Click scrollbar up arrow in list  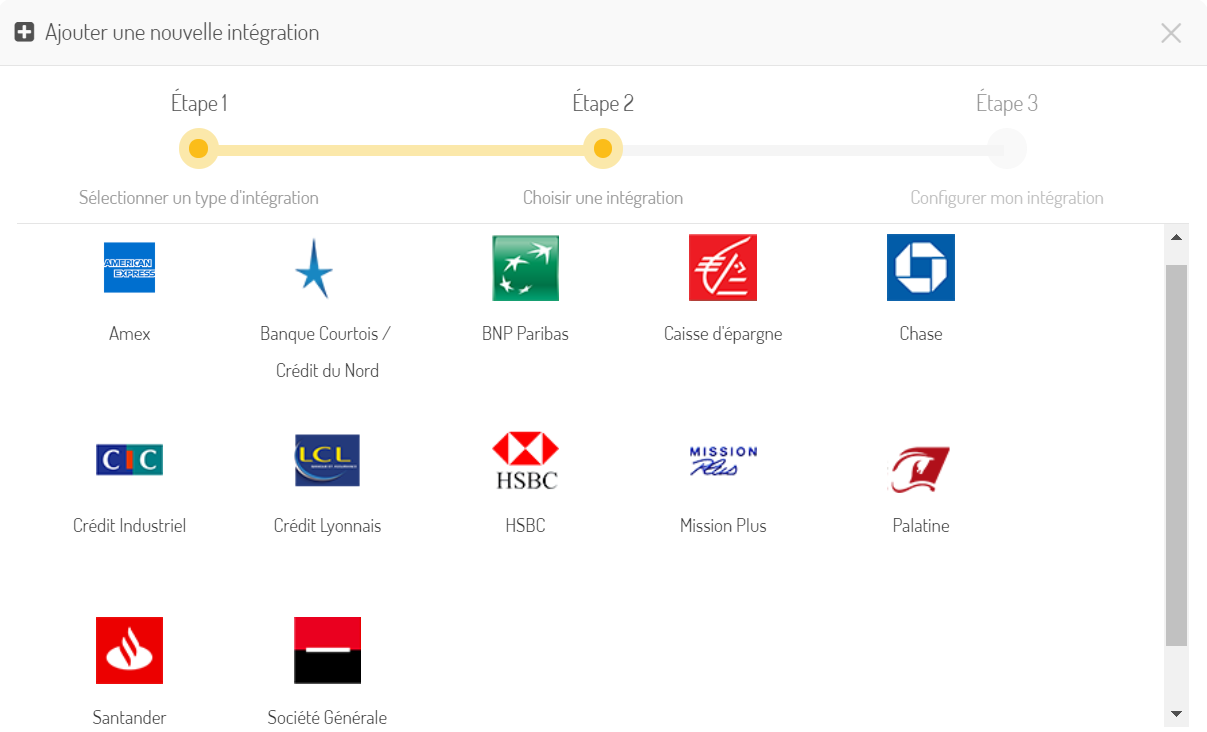1176,237
